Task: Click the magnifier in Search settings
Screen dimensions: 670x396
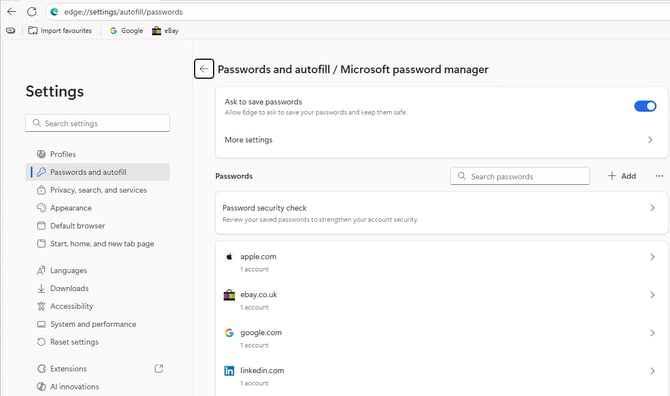Action: [37, 123]
